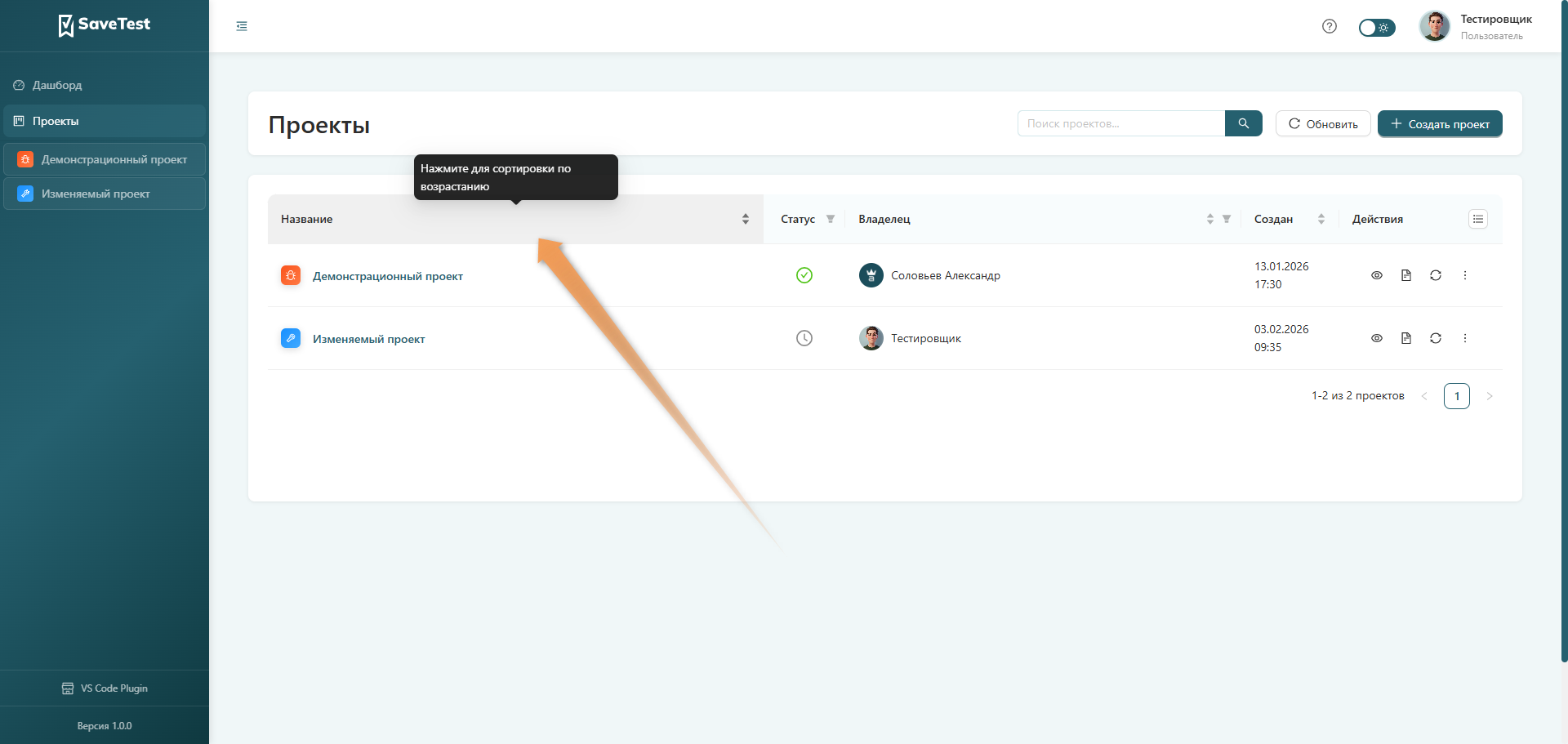Screen dimensions: 1568x744
Task: Click sync icon for Демонстрационный проект row
Action: coord(1435,275)
